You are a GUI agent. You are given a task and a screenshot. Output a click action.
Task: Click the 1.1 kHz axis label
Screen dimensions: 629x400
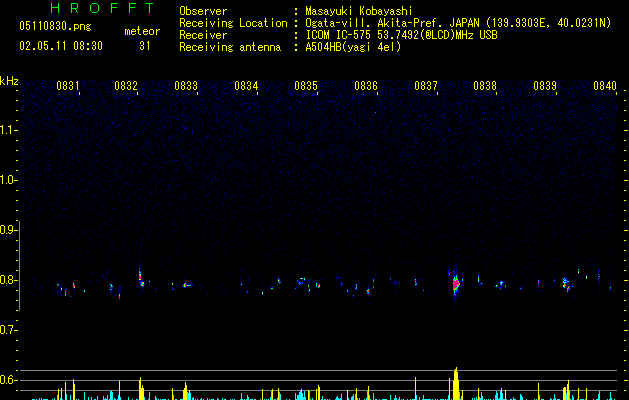click(8, 130)
